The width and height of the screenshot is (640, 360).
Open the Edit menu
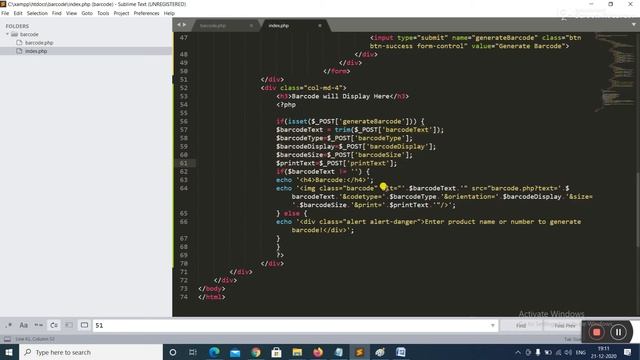point(18,13)
